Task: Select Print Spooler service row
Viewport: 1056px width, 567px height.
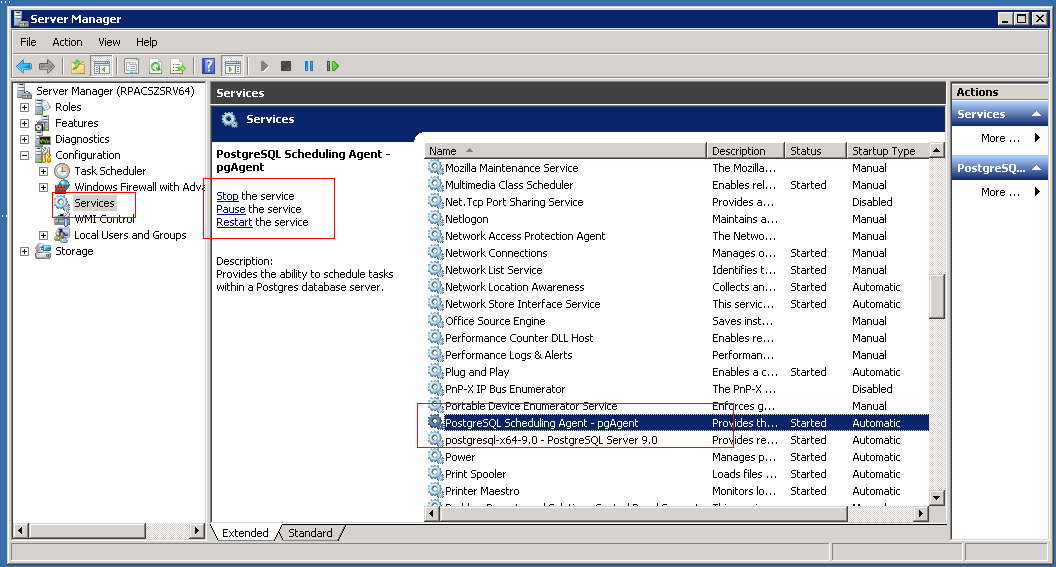Action: point(678,474)
